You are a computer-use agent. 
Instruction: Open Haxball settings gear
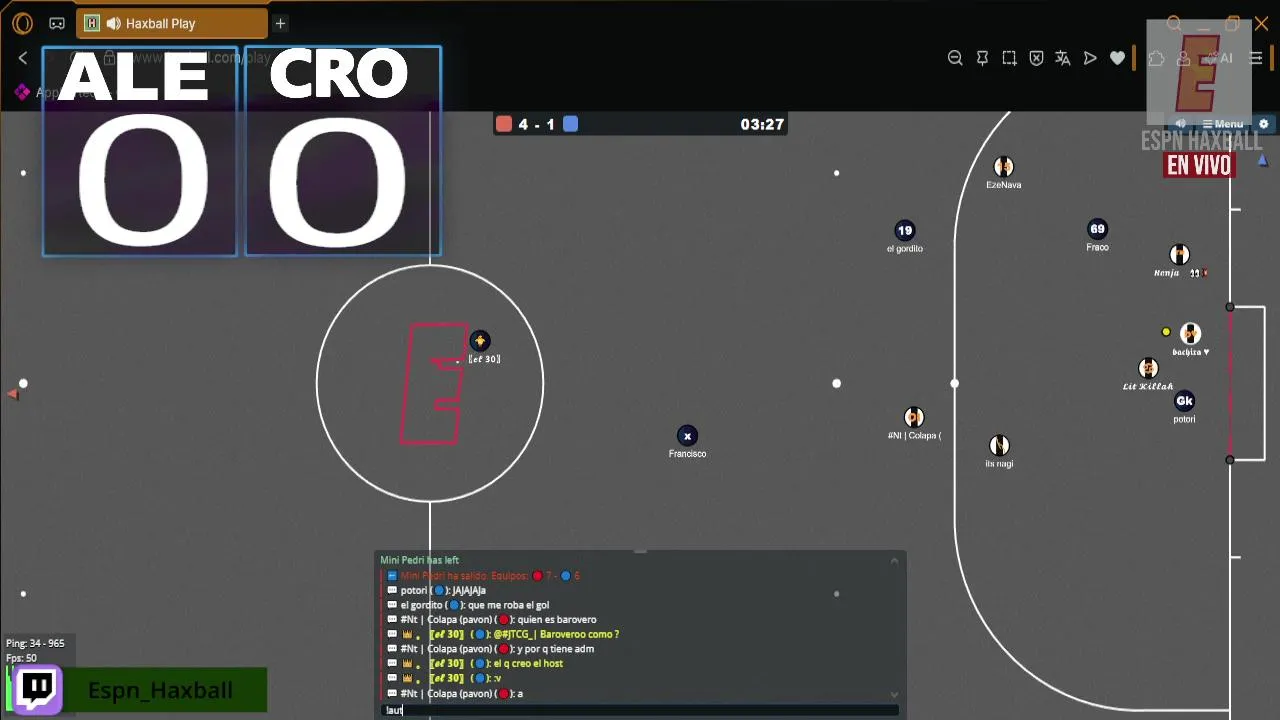click(1264, 124)
